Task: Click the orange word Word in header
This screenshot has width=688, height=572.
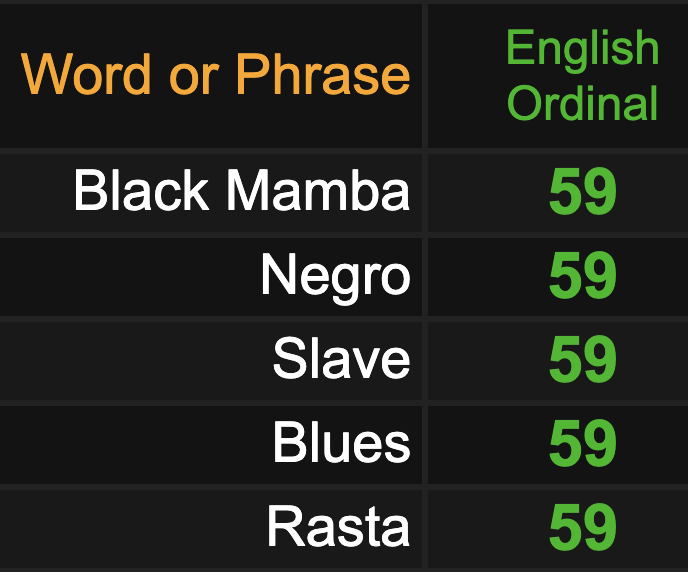Action: [x=86, y=74]
